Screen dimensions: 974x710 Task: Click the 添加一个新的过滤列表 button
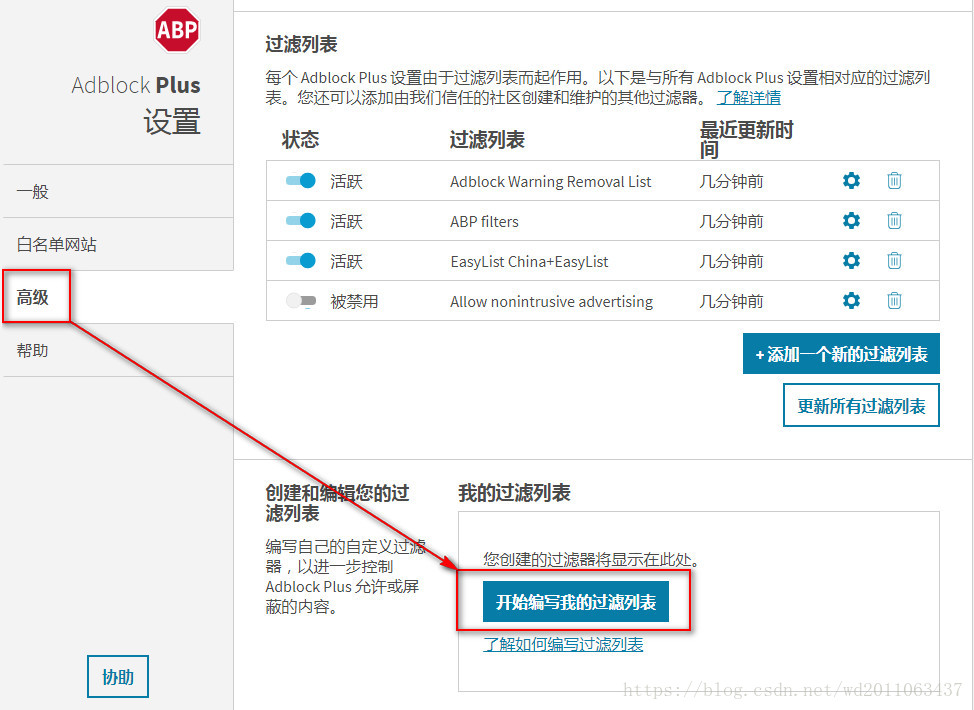click(x=841, y=353)
